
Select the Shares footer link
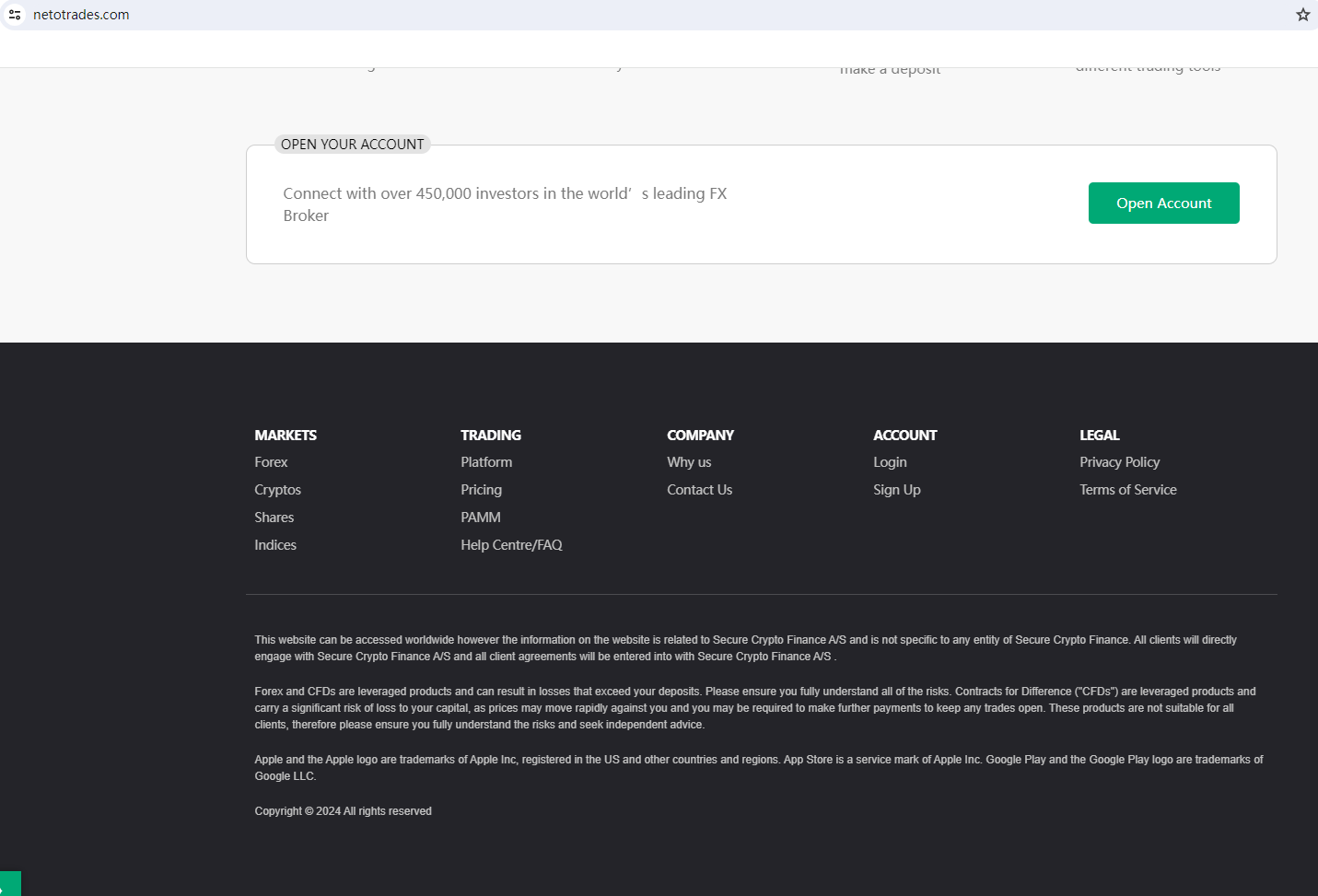click(274, 518)
